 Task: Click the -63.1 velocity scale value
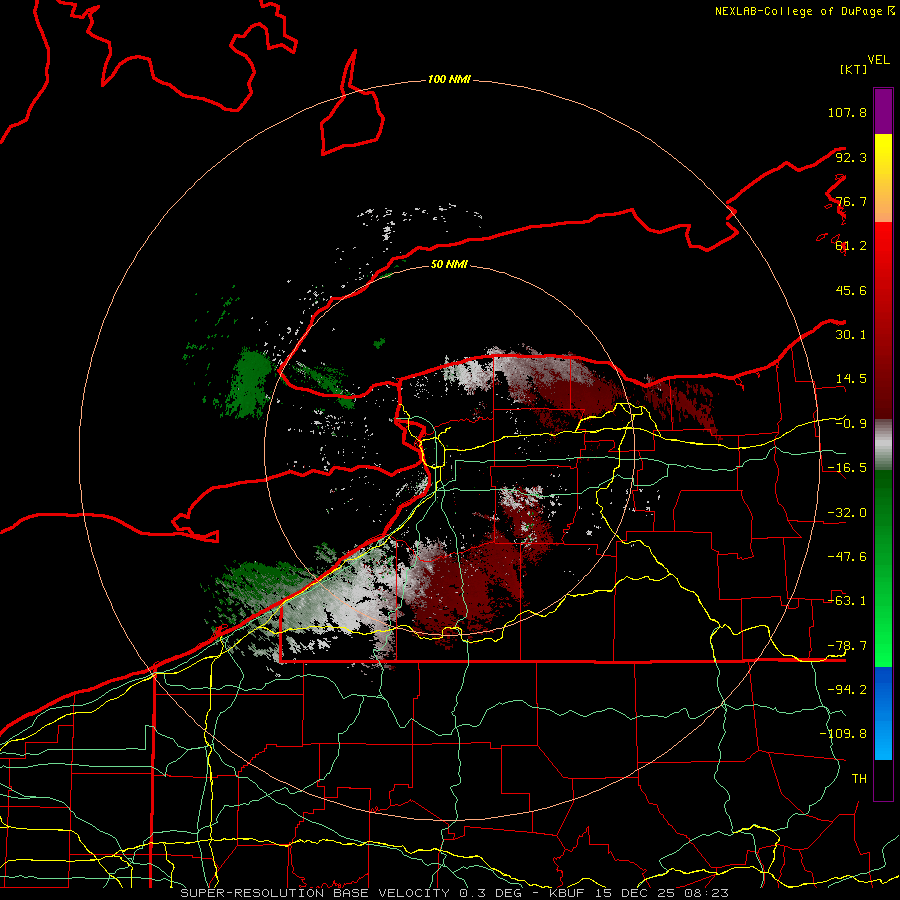[x=847, y=601]
